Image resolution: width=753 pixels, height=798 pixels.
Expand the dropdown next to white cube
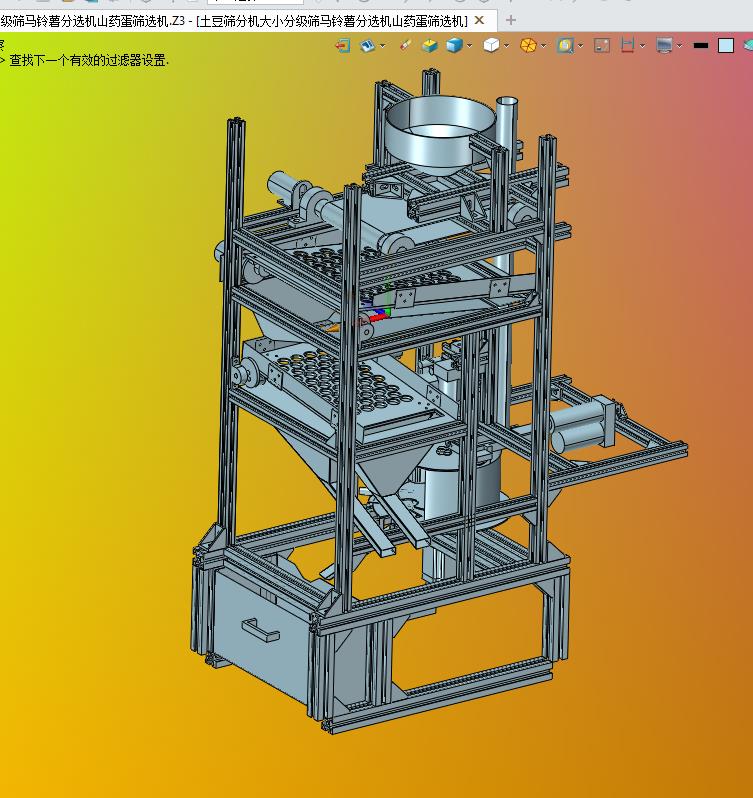506,46
